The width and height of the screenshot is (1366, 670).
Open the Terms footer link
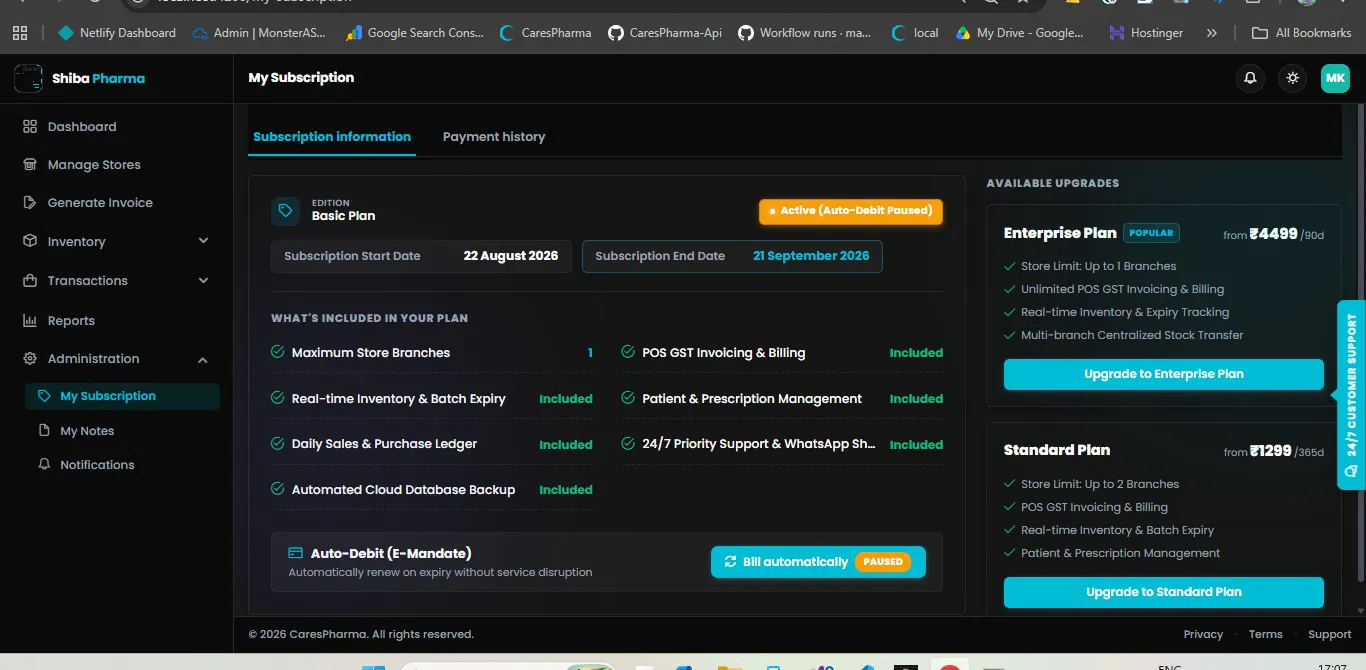pos(1265,634)
